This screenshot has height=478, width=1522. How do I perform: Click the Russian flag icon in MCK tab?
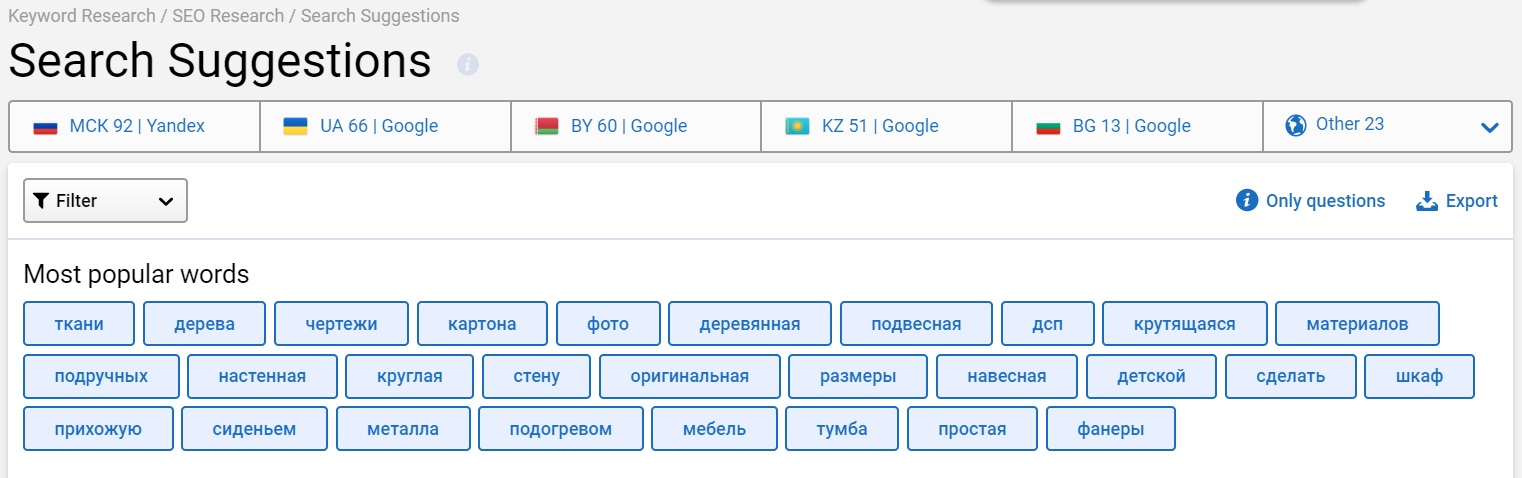tap(45, 127)
